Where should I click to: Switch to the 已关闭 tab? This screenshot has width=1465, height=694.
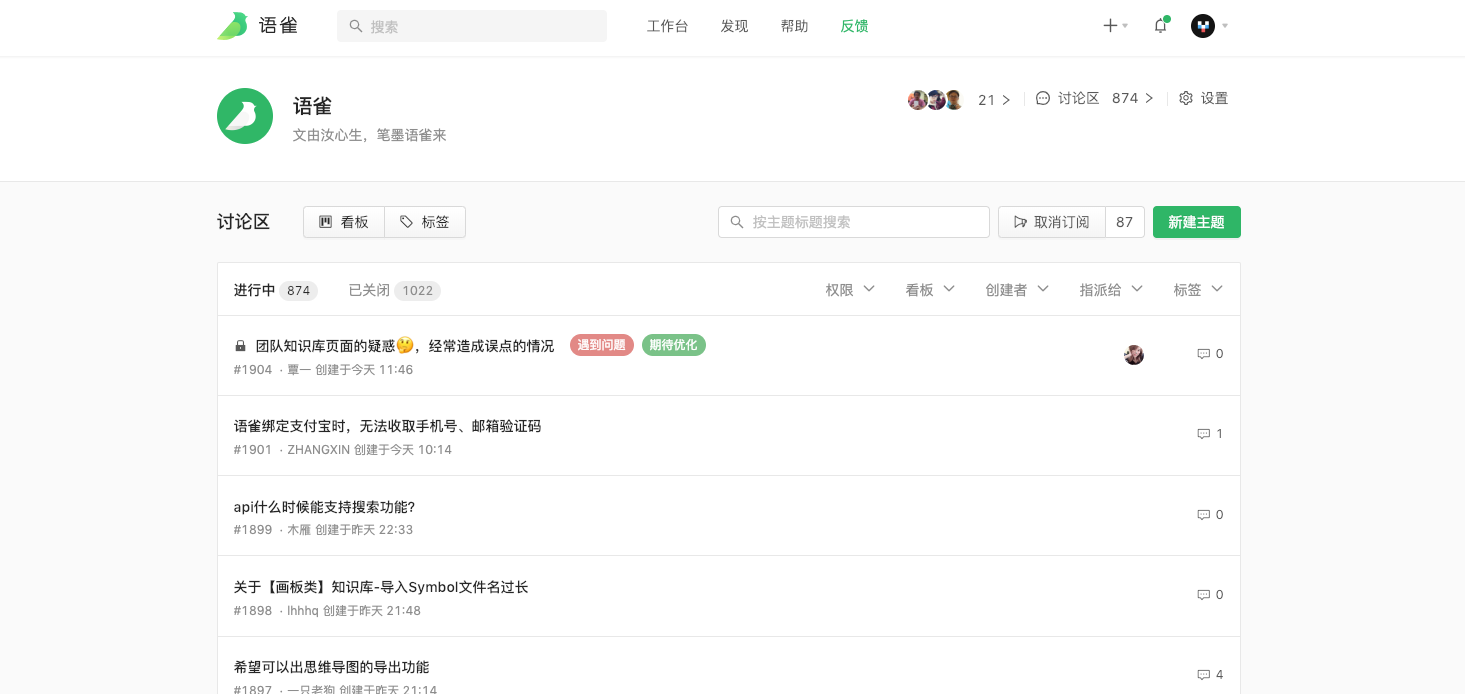click(367, 290)
